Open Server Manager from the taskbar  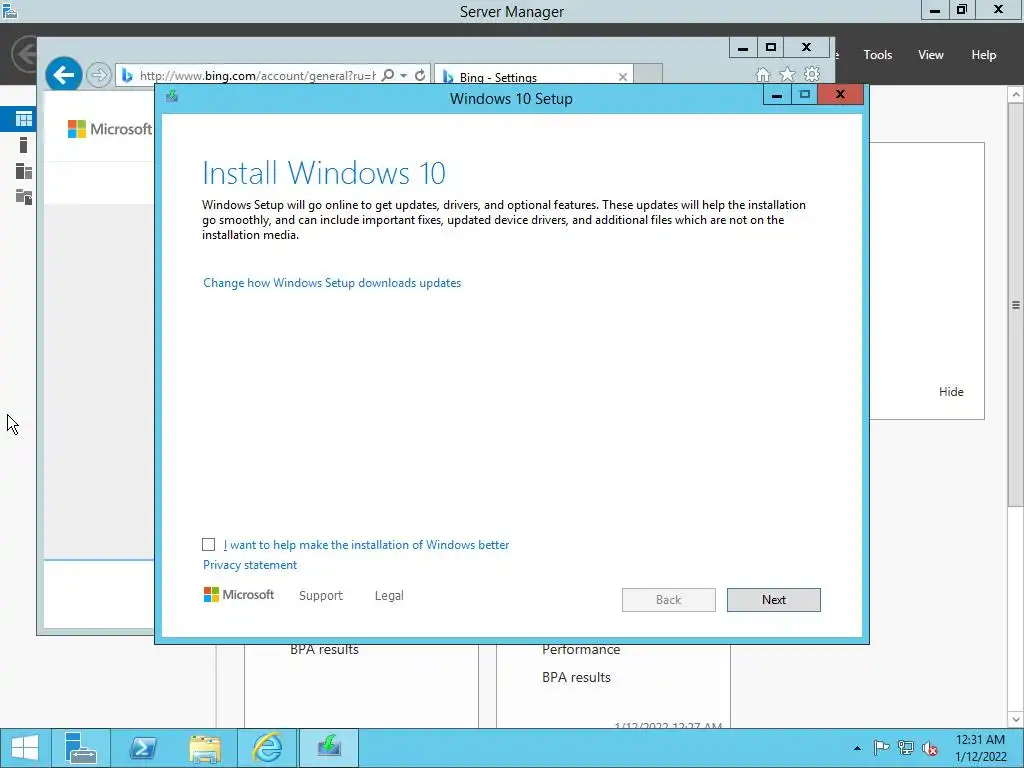coord(81,748)
